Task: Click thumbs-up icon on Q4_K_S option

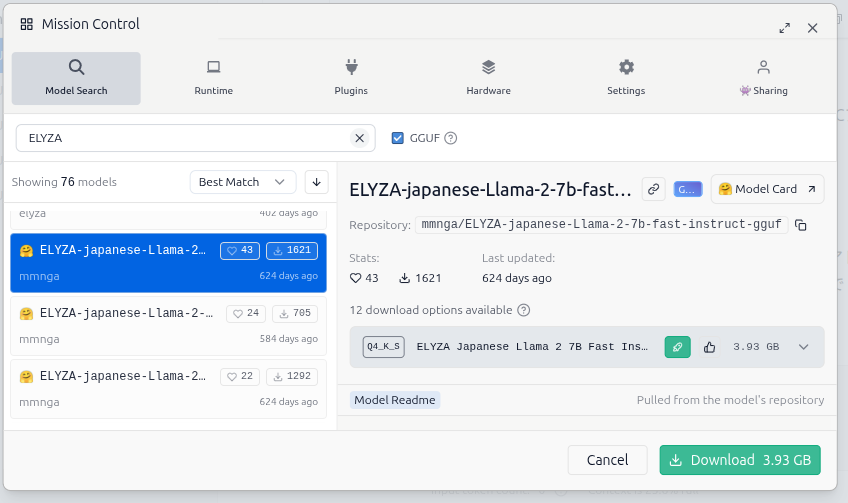Action: 710,347
